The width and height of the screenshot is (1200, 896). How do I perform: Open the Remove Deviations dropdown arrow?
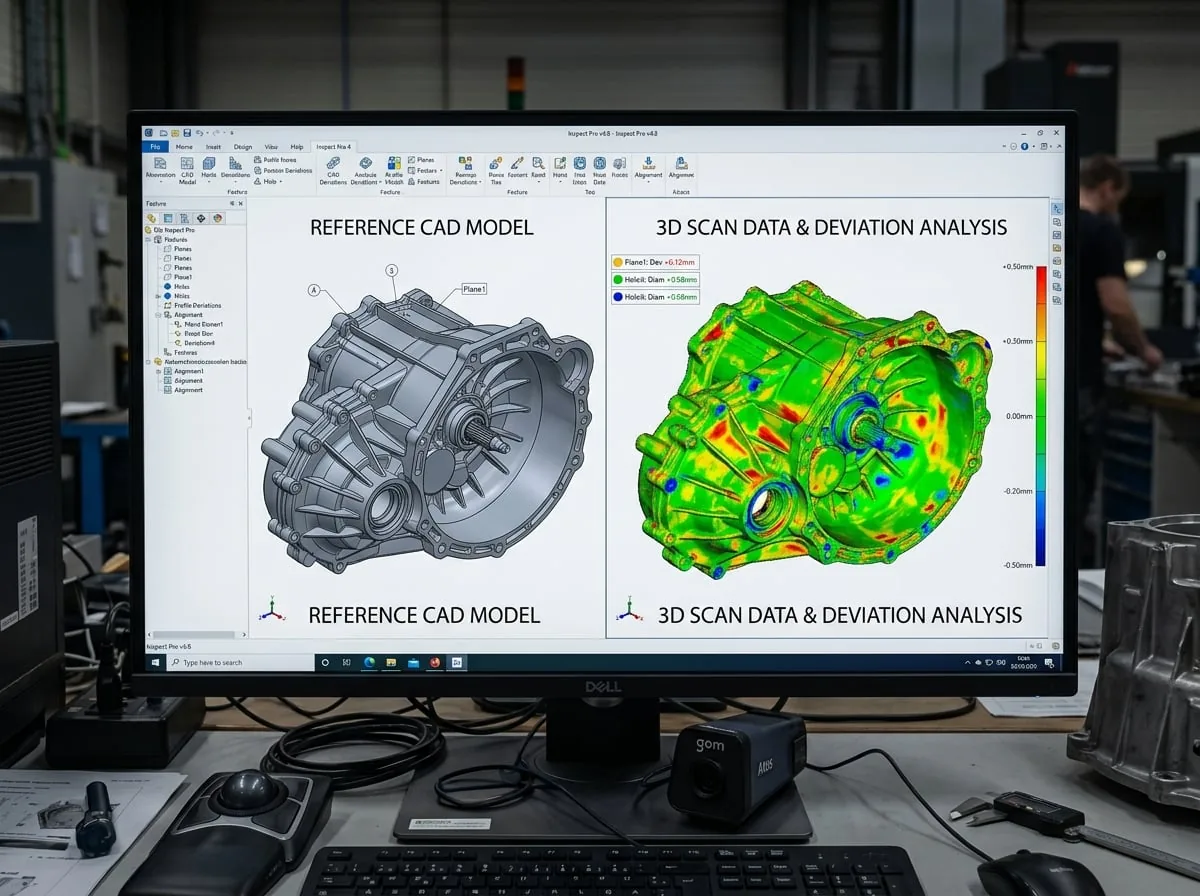[x=480, y=181]
